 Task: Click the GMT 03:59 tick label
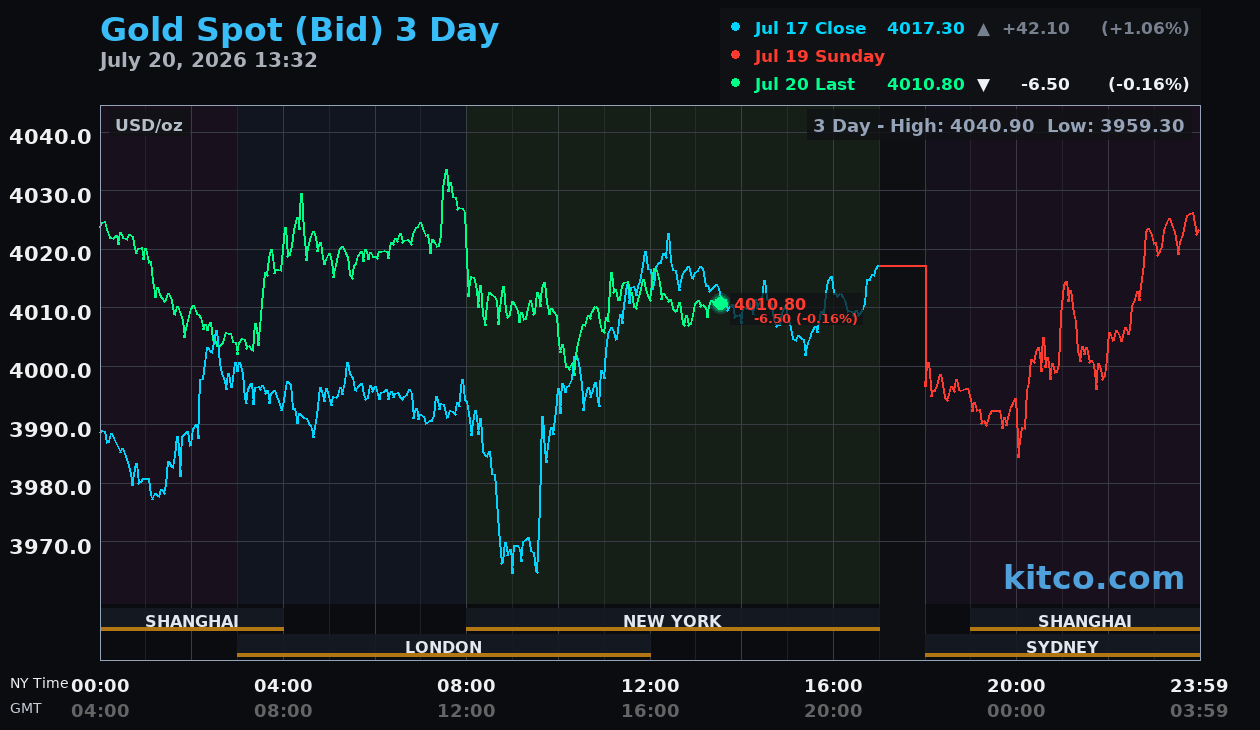point(1199,711)
